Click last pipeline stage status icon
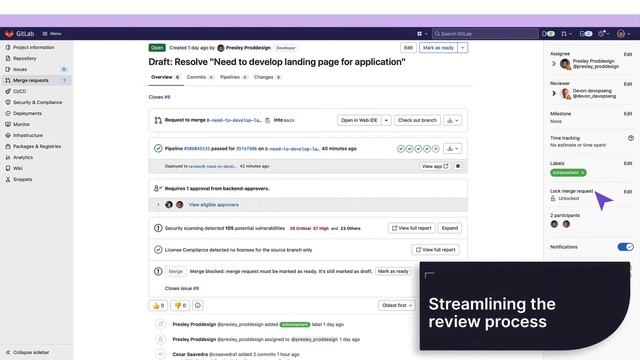 click(436, 149)
